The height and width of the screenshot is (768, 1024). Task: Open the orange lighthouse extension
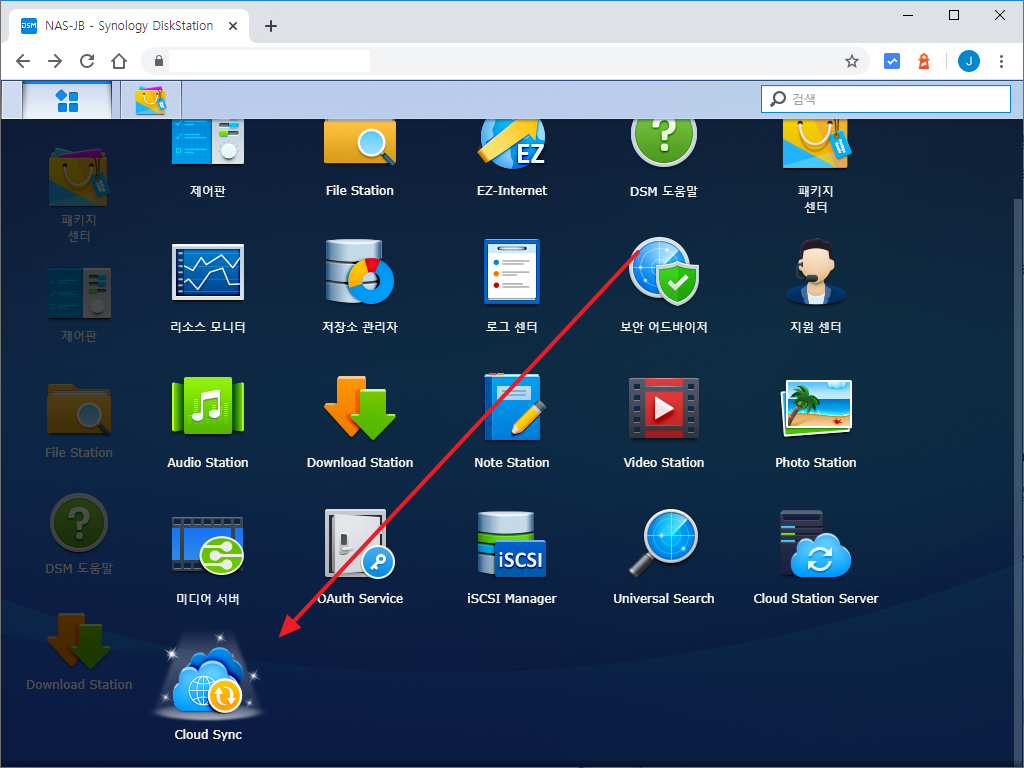pos(924,61)
